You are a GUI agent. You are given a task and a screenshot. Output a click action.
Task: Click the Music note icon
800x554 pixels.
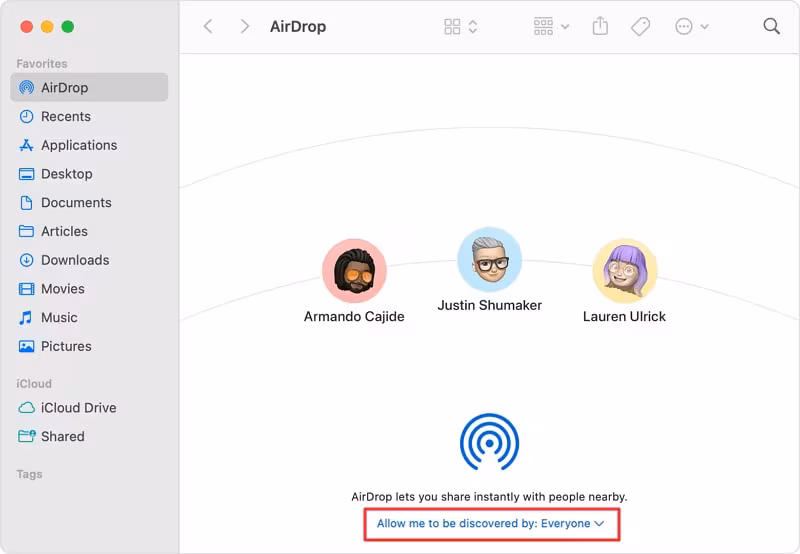point(26,317)
